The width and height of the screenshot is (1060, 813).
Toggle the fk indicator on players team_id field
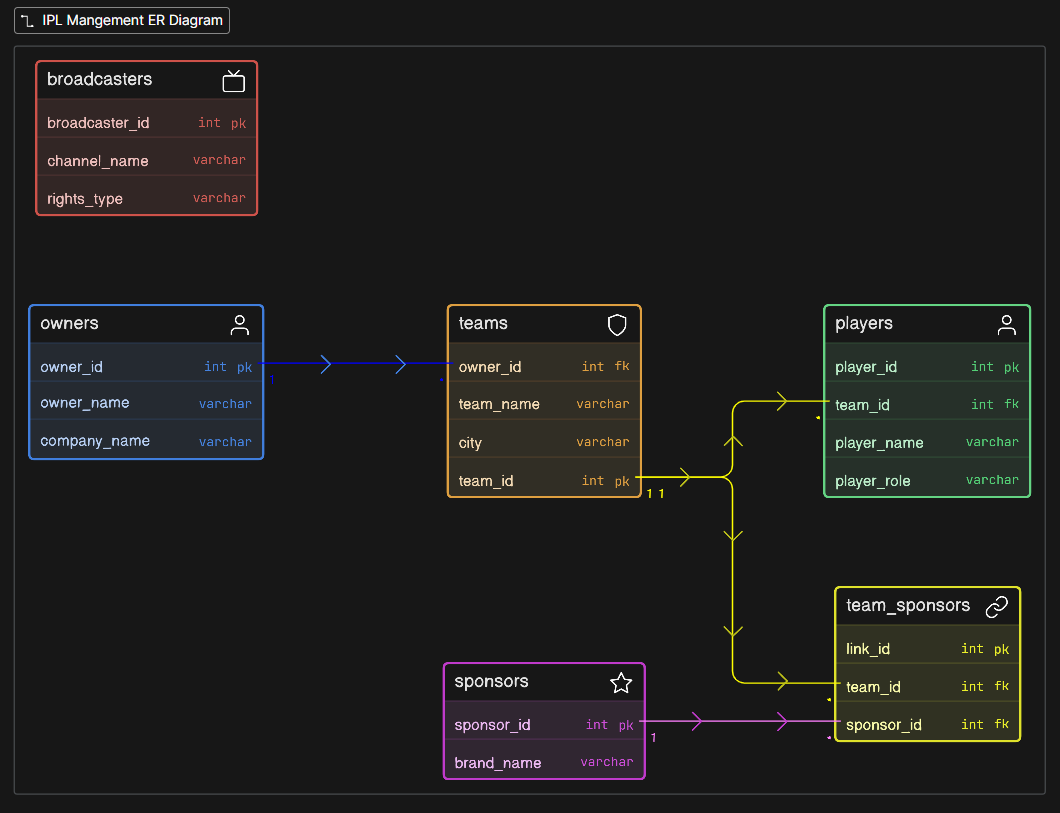pos(1012,404)
